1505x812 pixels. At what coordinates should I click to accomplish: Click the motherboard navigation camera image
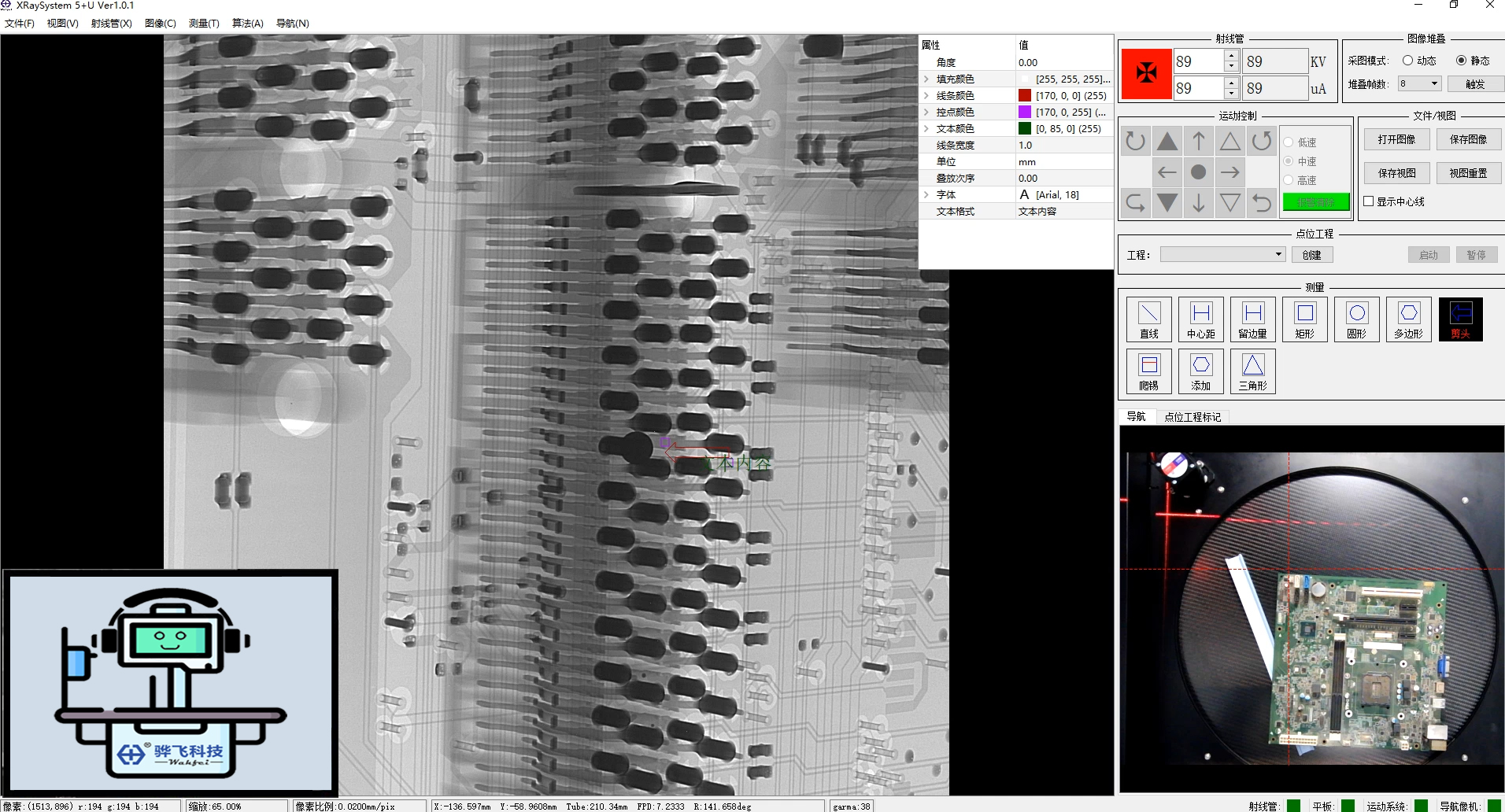coord(1311,609)
